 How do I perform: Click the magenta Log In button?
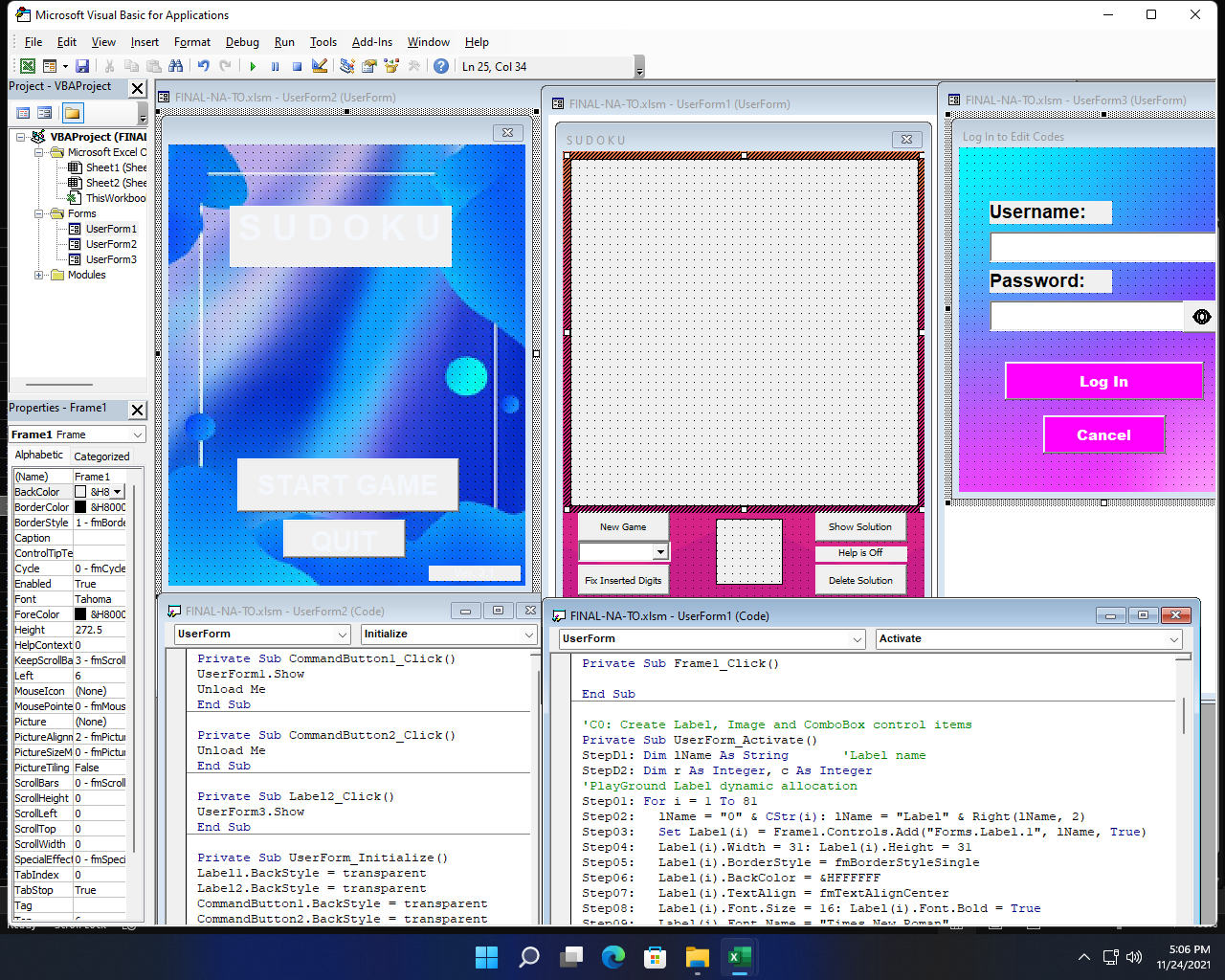(x=1103, y=381)
